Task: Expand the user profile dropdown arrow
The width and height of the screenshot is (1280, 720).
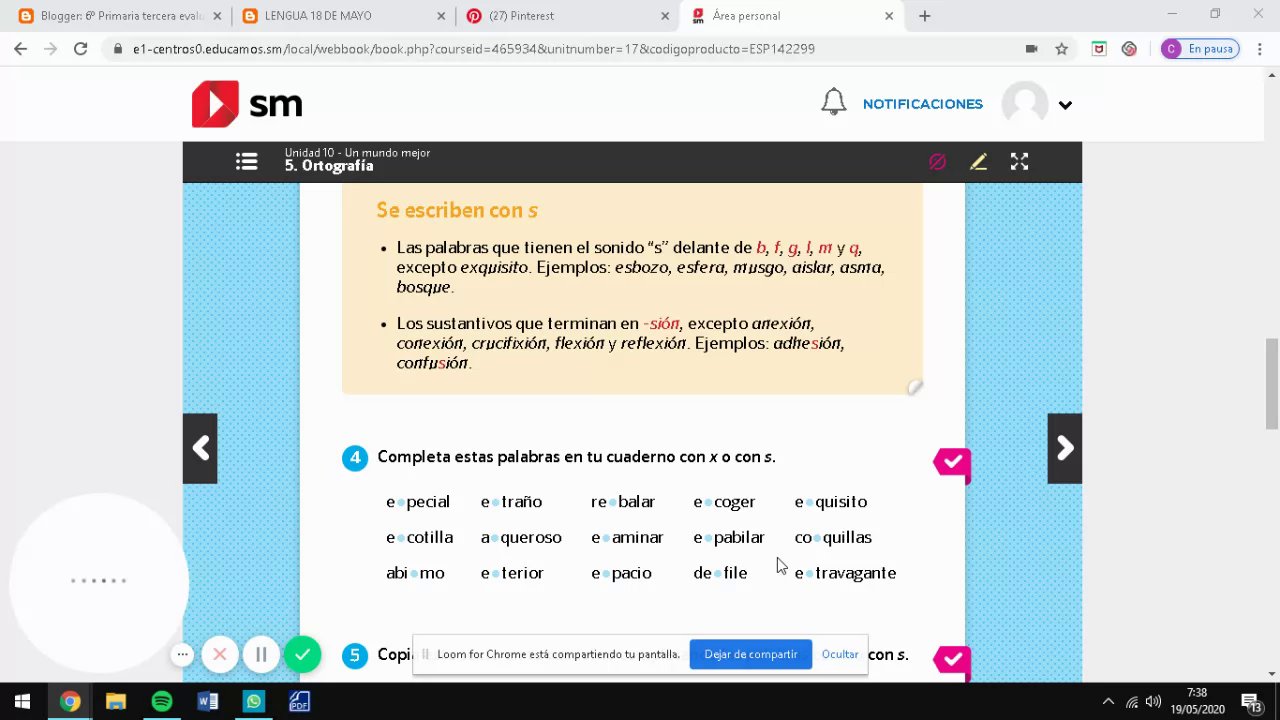Action: click(1065, 105)
